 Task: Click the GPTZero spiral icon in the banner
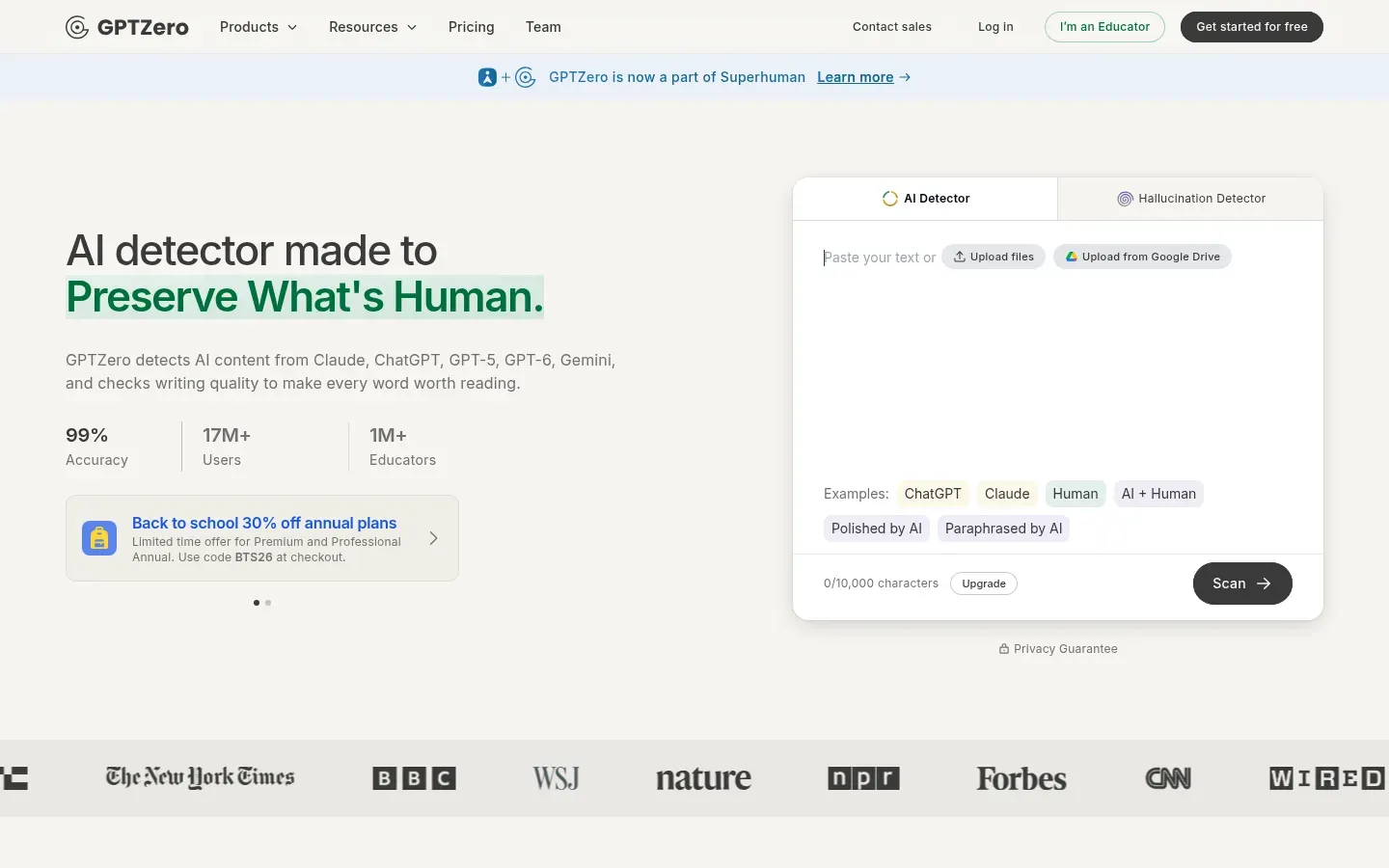point(526,77)
